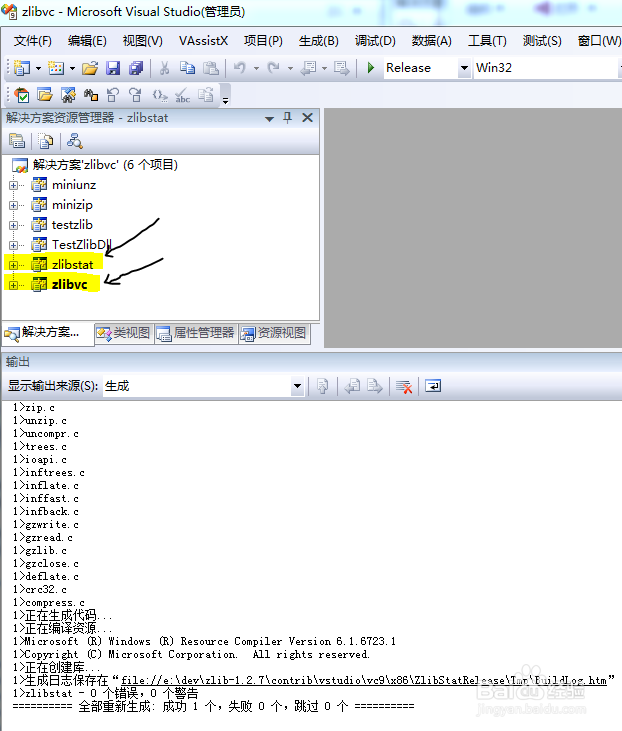Click the Open File folder icon

90,68
